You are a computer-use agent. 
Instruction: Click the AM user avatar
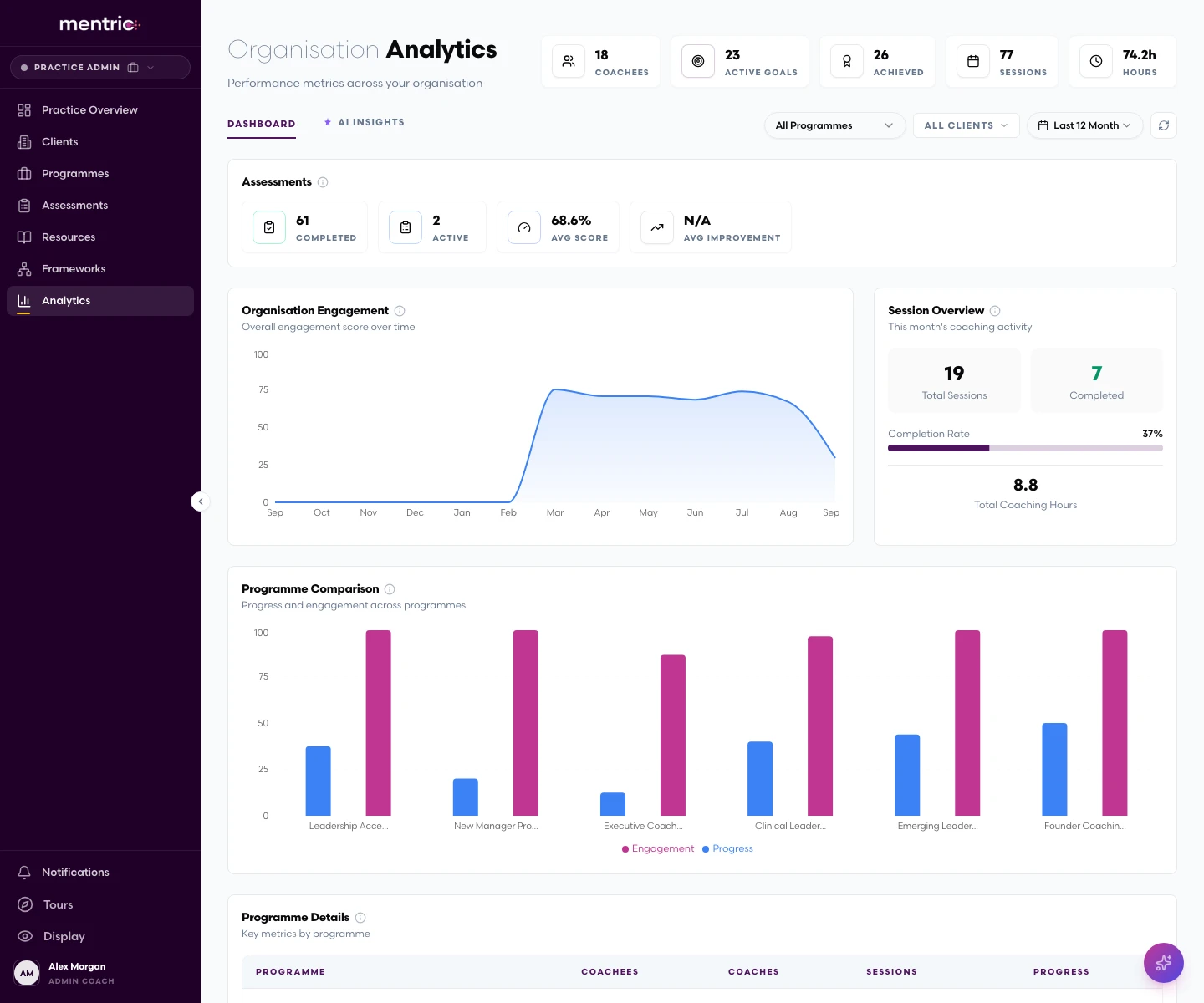[x=27, y=973]
